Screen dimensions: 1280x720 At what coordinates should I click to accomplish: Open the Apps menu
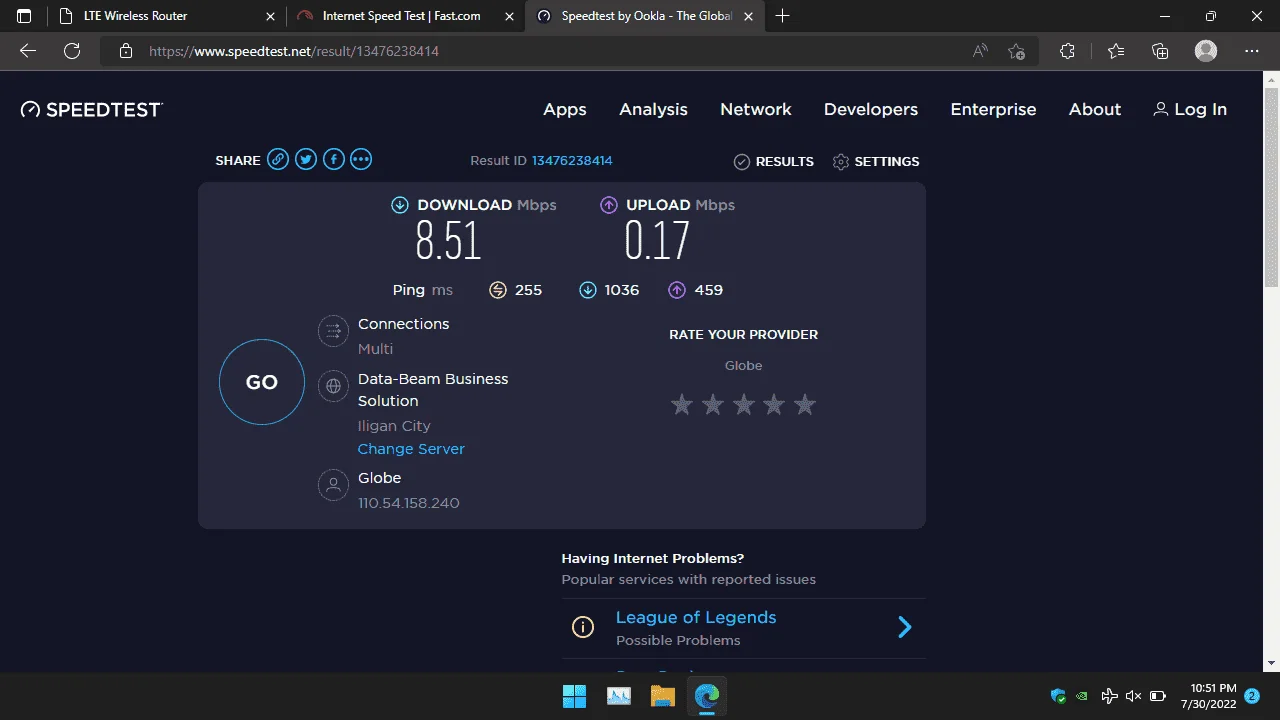pyautogui.click(x=565, y=110)
